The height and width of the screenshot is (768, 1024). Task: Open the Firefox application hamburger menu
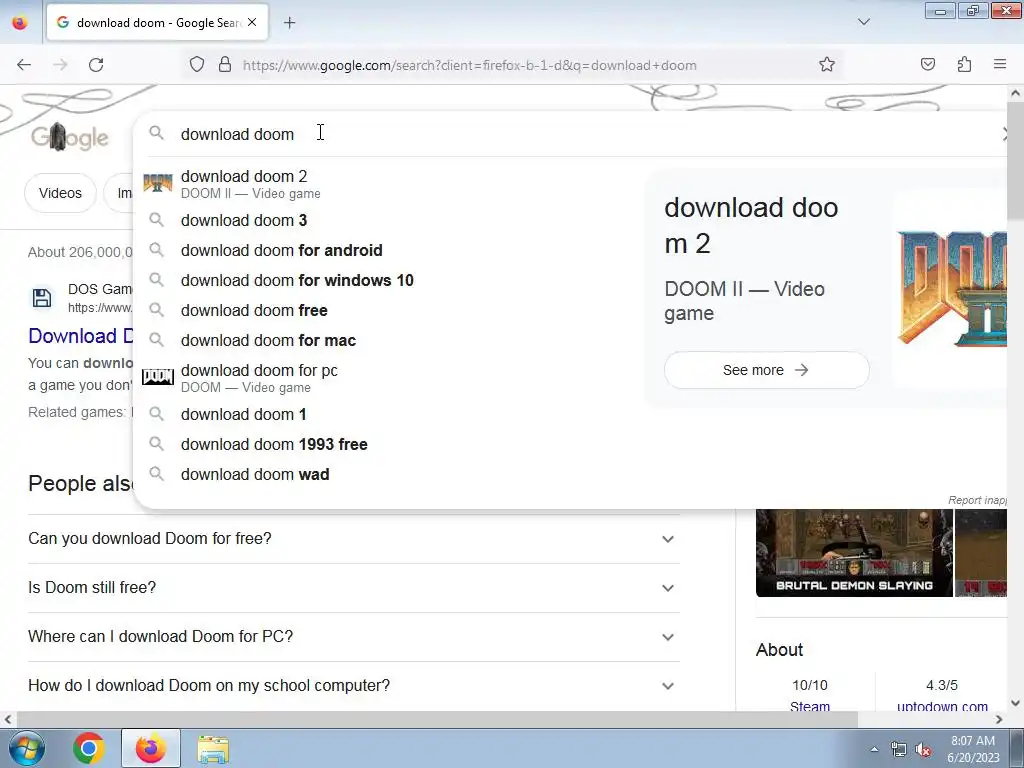coord(1000,65)
